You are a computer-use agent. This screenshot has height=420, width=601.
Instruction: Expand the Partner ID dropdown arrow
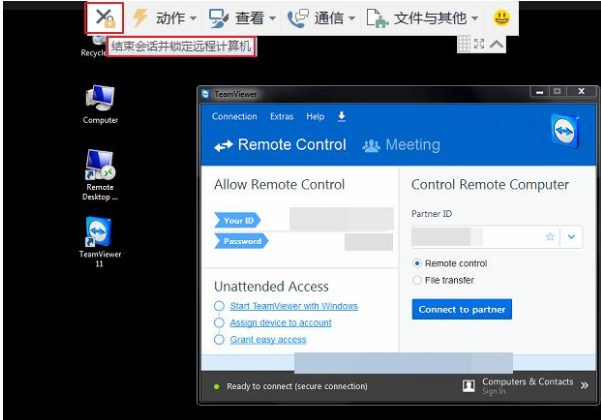click(x=571, y=236)
